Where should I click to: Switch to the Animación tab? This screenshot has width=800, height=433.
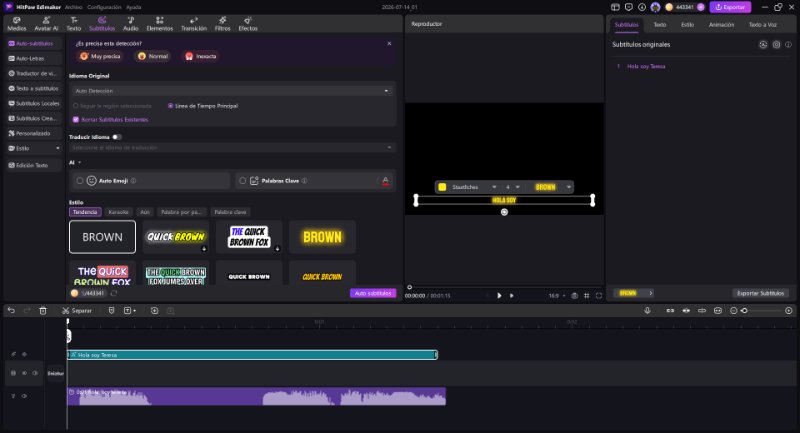[721, 24]
